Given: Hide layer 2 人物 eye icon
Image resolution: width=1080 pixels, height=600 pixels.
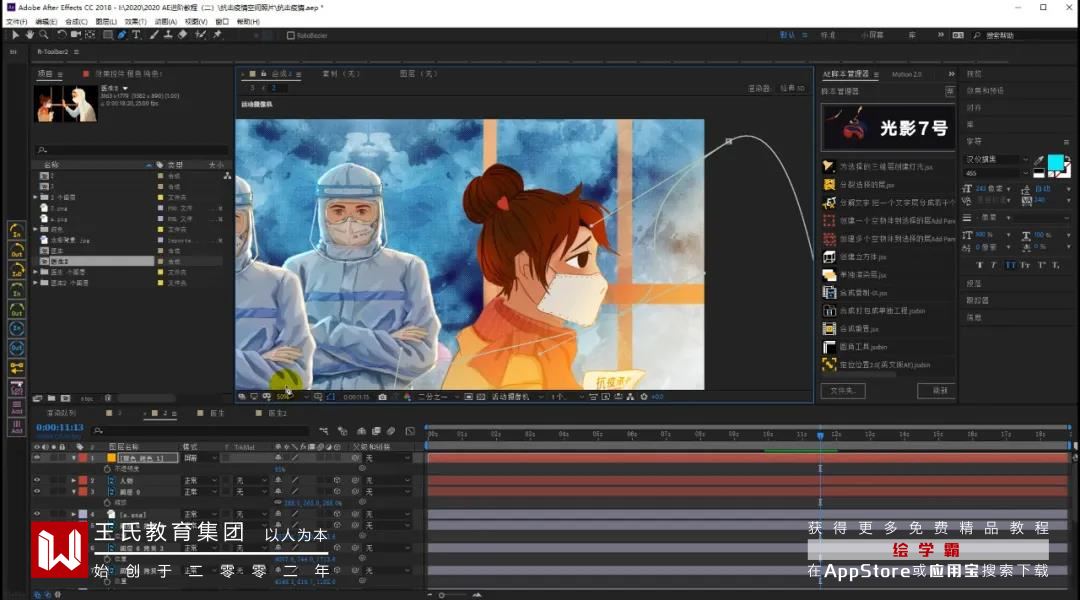Looking at the screenshot, I should [x=37, y=480].
